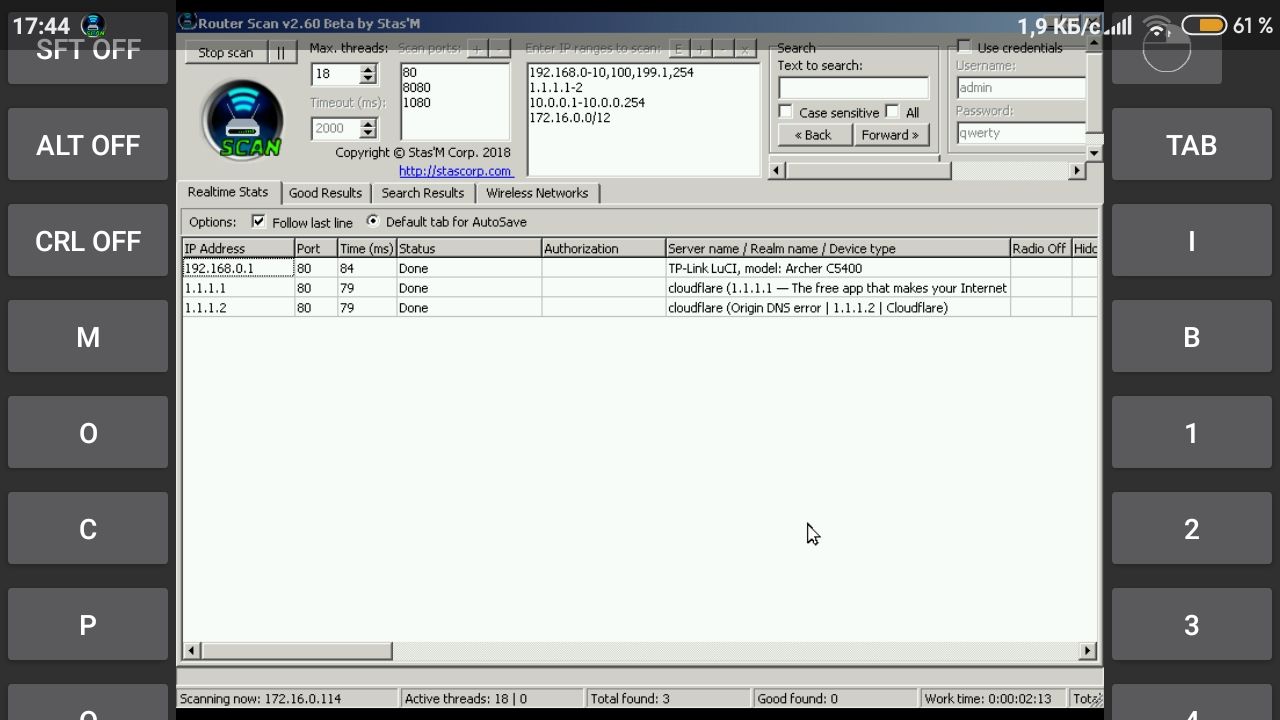
Task: Enable Case sensitive search checkbox
Action: [786, 112]
